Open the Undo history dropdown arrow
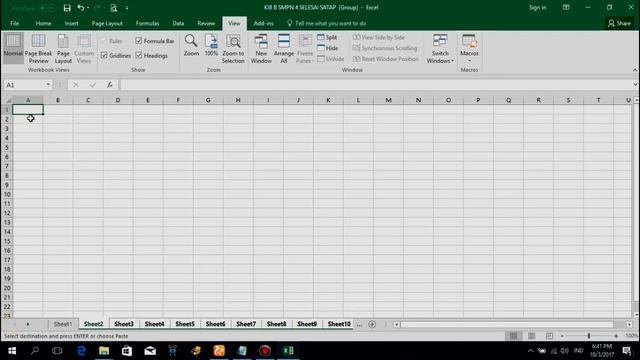The height and width of the screenshot is (360, 640). pyautogui.click(x=88, y=8)
